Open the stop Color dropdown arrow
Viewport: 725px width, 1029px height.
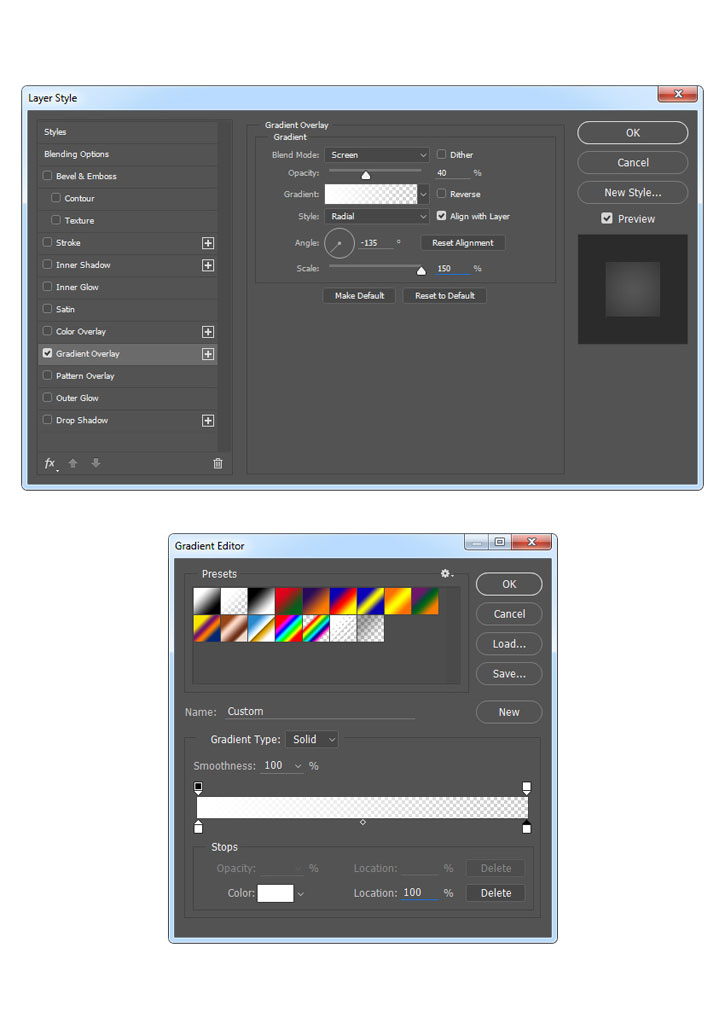point(300,894)
